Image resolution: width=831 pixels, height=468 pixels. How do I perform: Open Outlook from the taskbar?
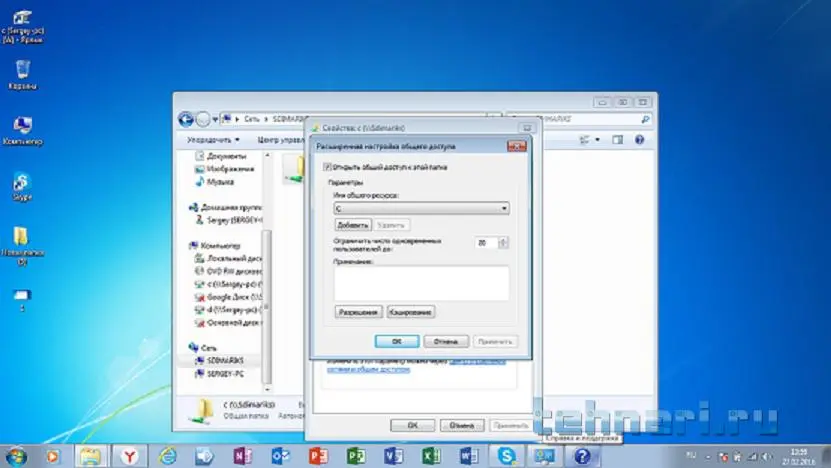point(280,456)
